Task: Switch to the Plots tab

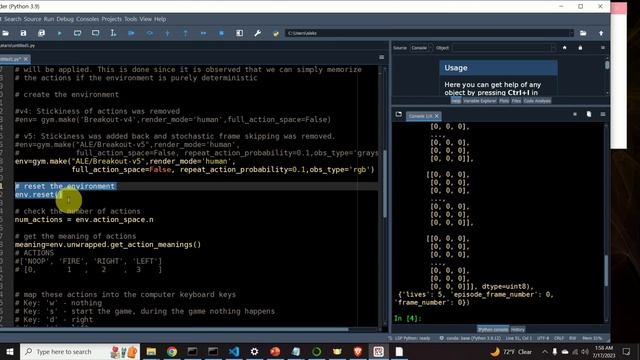Action: (504, 101)
